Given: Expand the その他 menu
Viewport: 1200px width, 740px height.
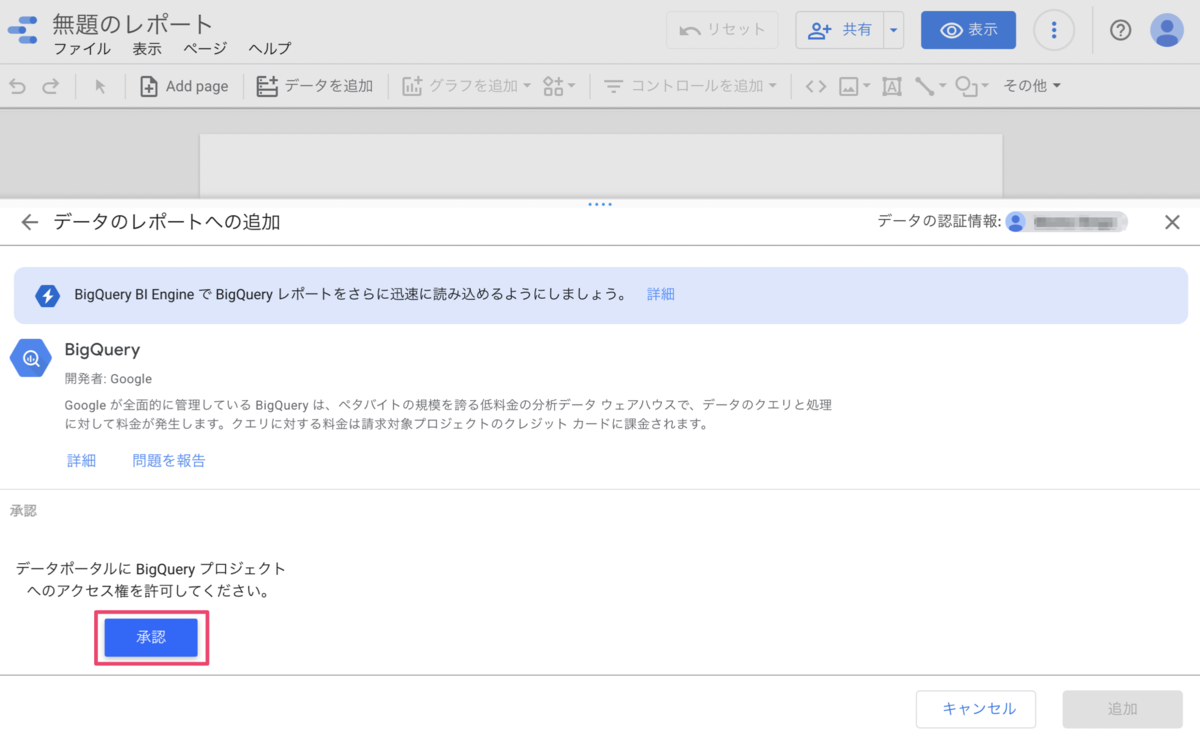Looking at the screenshot, I should (x=1032, y=87).
